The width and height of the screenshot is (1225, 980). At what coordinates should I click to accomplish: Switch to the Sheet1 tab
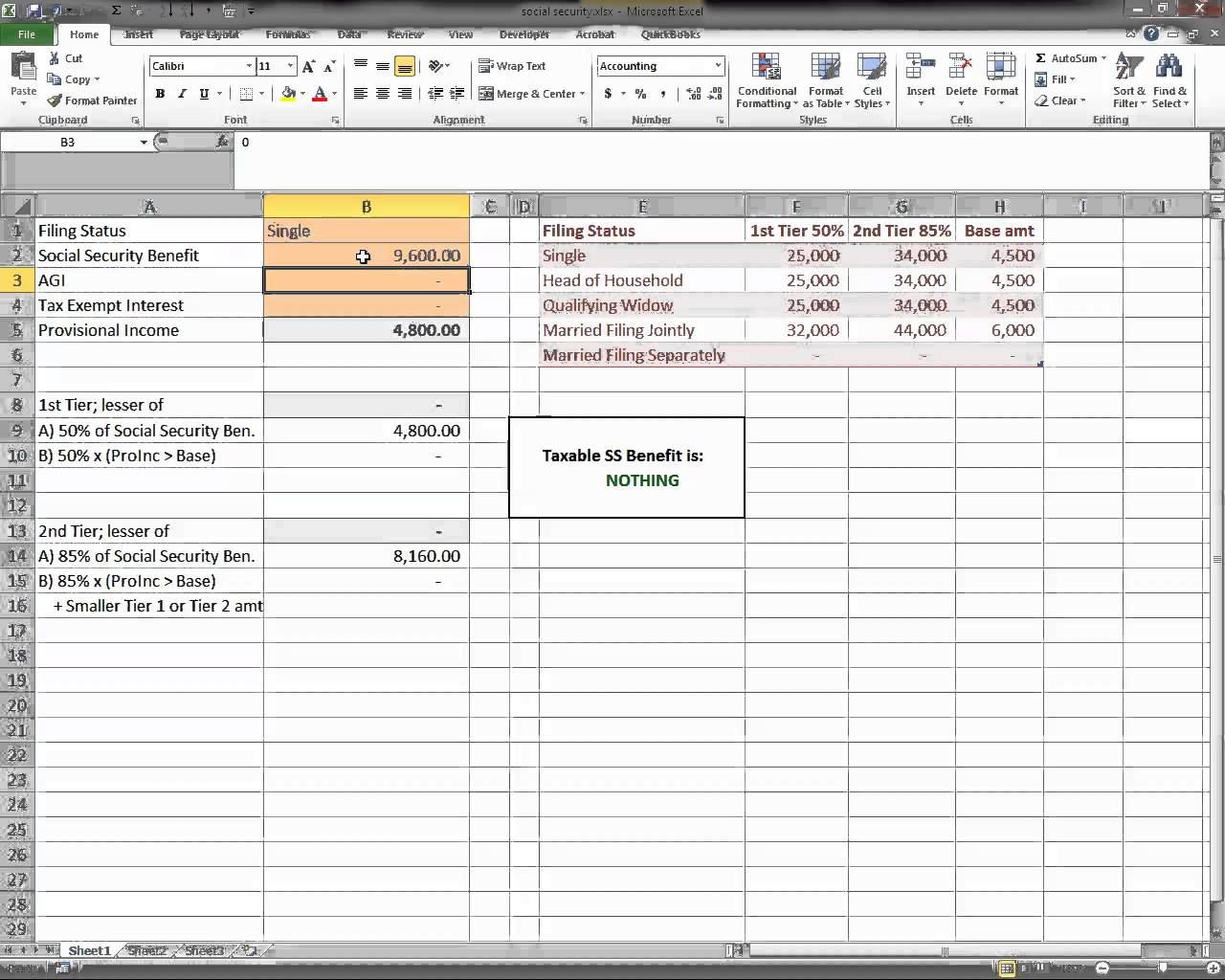pyautogui.click(x=89, y=950)
